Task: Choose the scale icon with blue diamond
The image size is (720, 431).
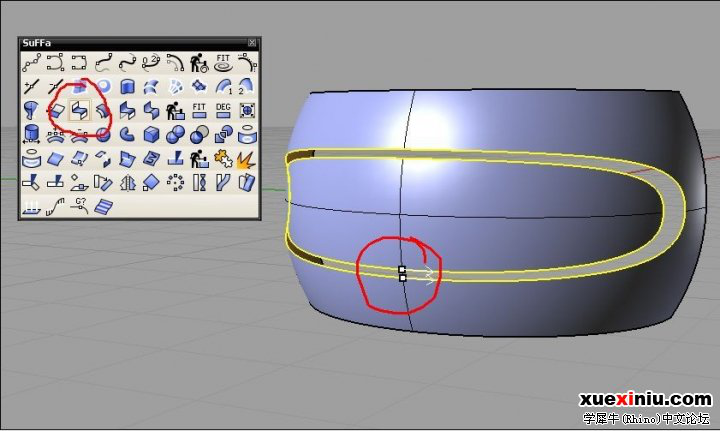Action: point(151,183)
